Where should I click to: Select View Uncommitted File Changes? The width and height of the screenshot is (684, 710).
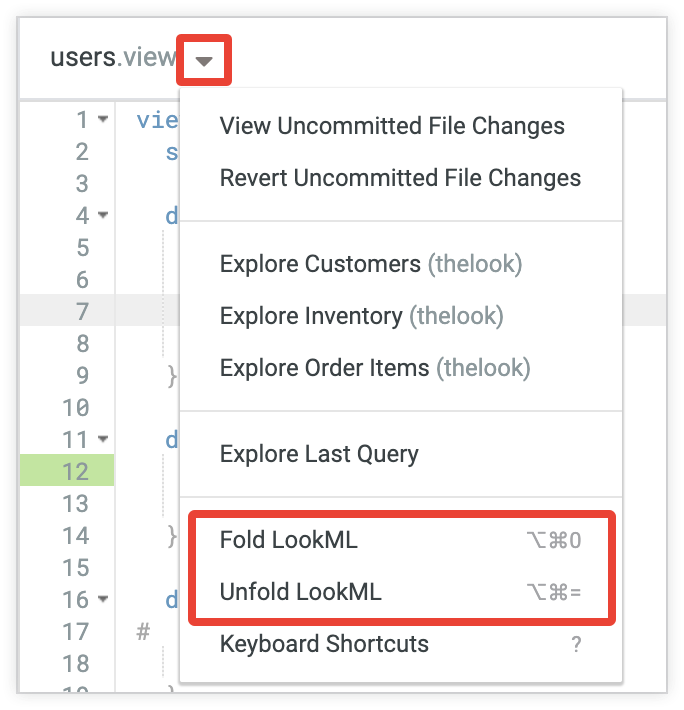point(392,127)
